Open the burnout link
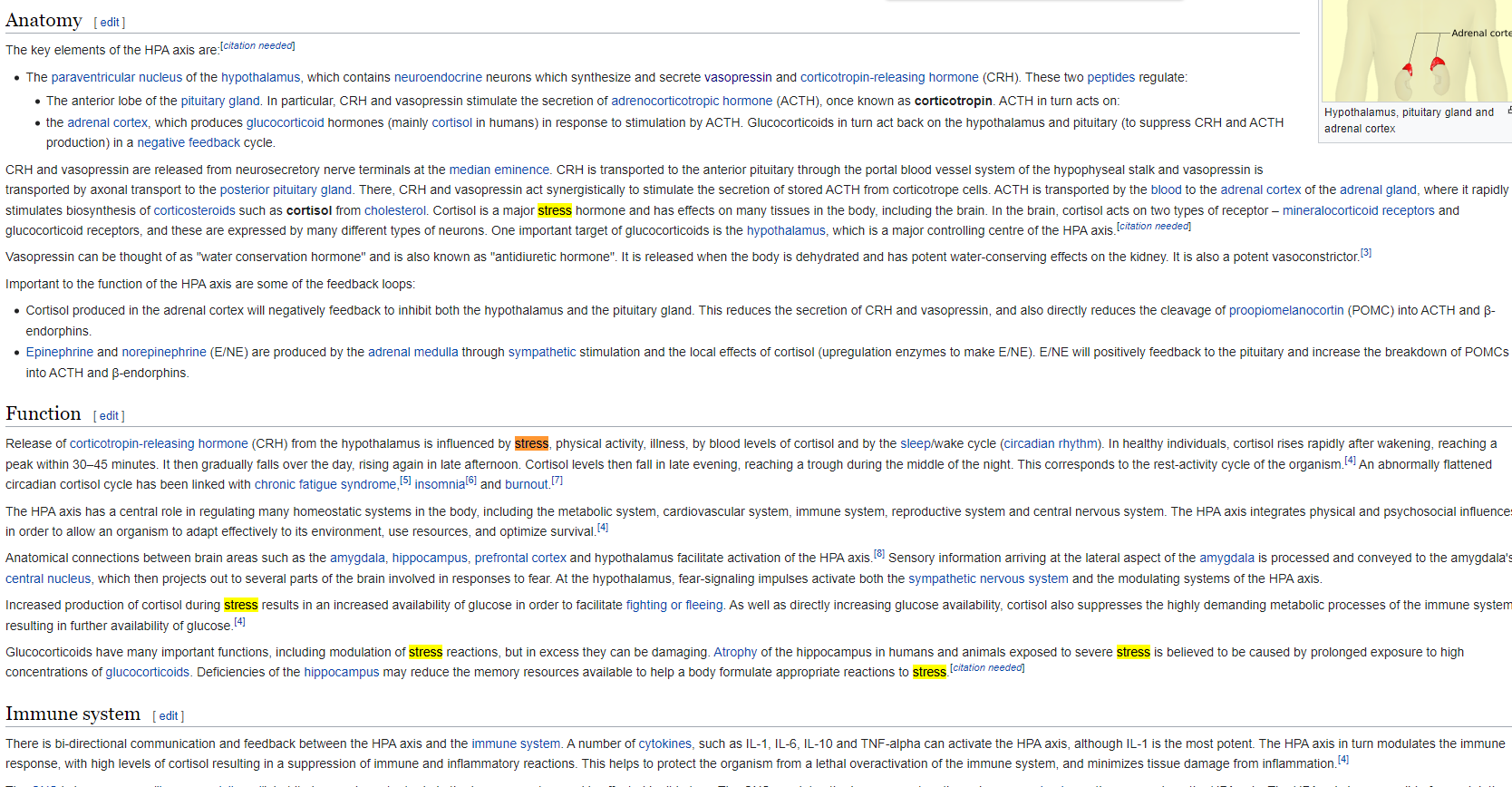1512x787 pixels. tap(527, 484)
